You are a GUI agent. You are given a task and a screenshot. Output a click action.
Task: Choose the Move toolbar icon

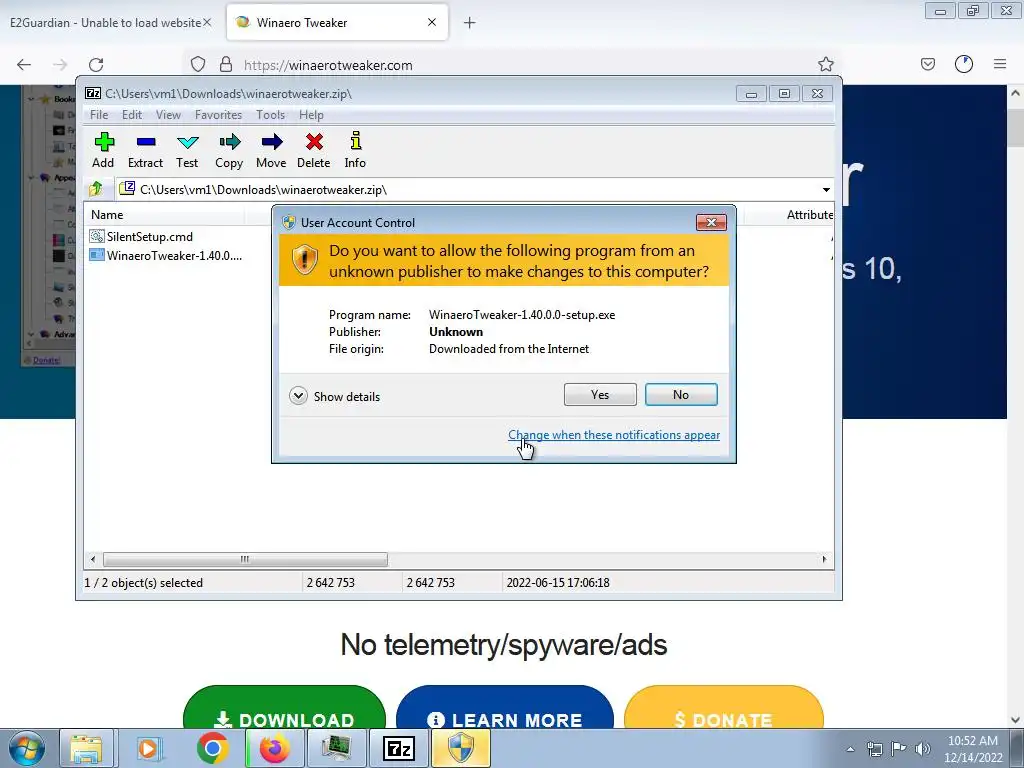[271, 150]
